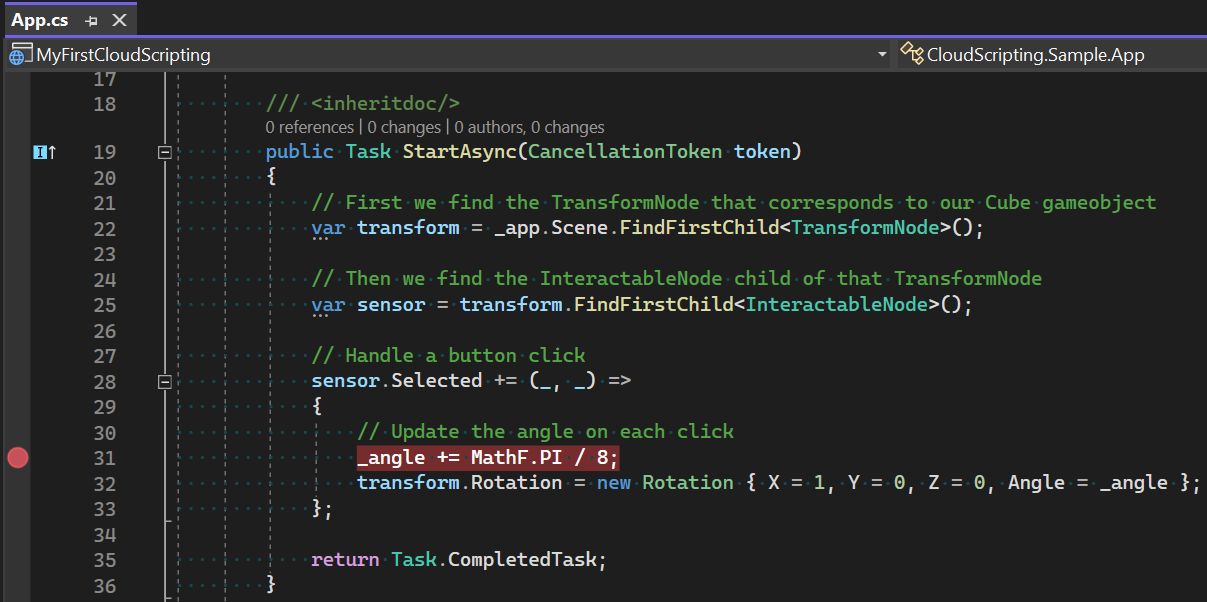This screenshot has height=602, width=1207.
Task: Remove the breakpoint on line 31
Action: (x=17, y=457)
